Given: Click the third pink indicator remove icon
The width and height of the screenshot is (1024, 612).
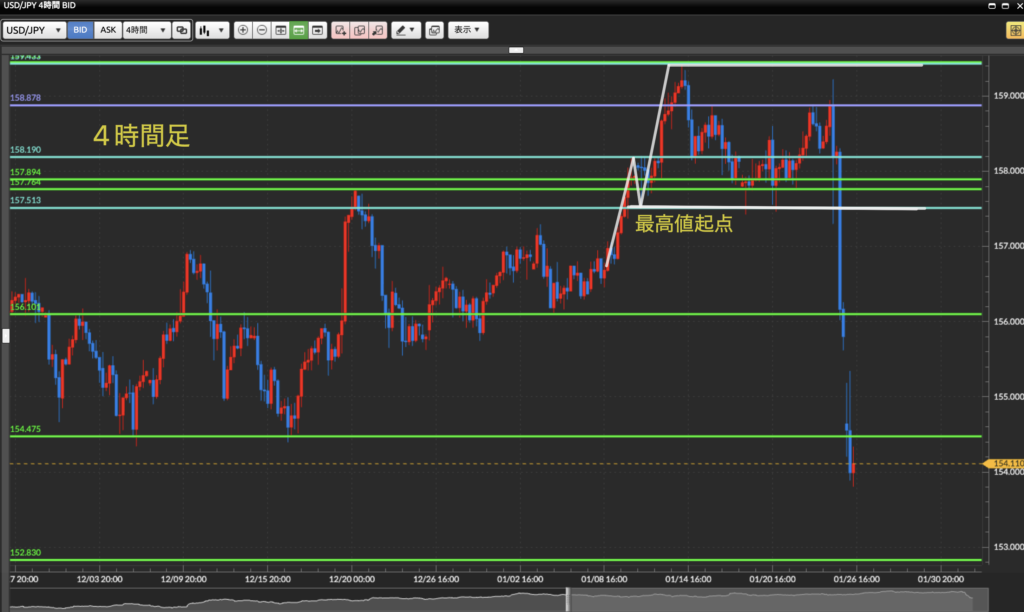Looking at the screenshot, I should pyautogui.click(x=378, y=30).
